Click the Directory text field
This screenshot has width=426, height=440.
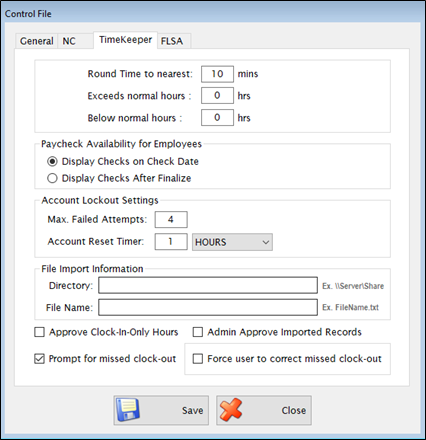click(208, 286)
